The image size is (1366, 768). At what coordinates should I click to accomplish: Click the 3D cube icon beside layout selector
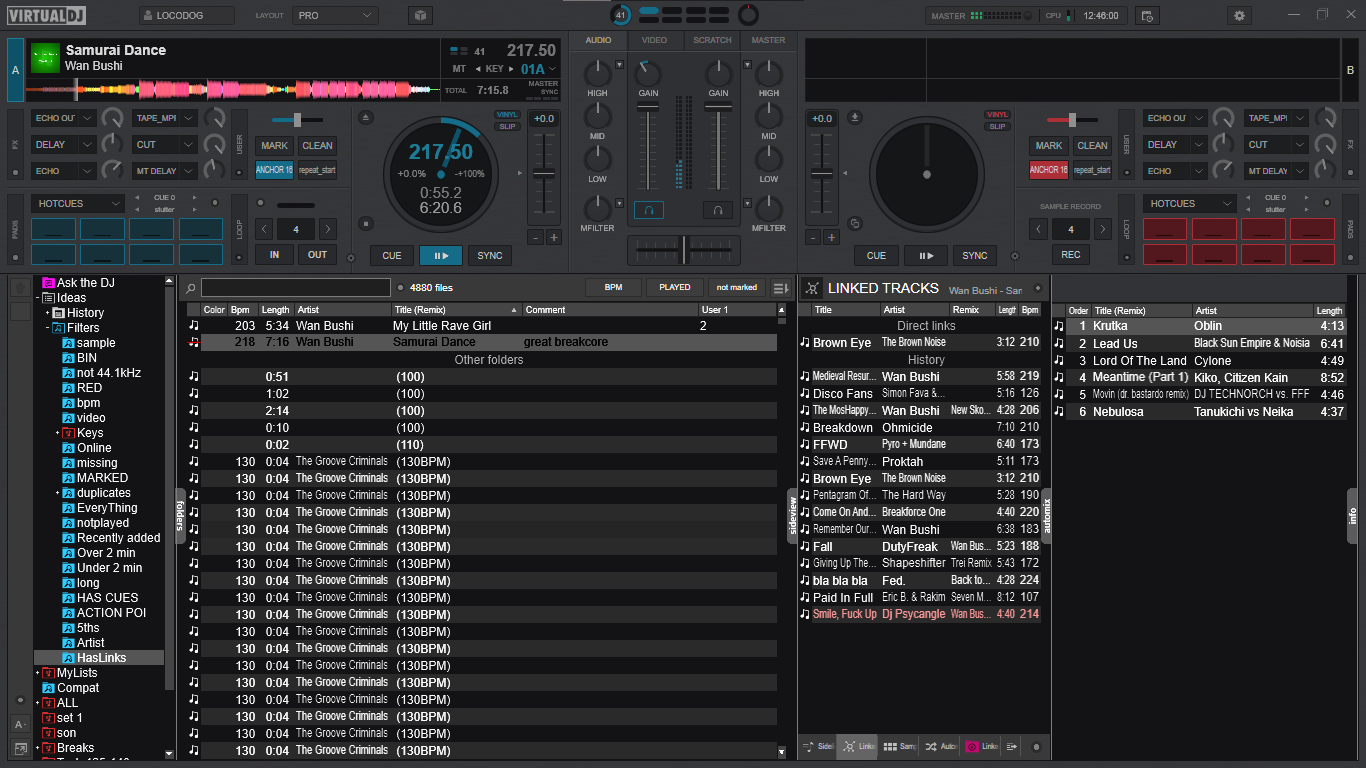pyautogui.click(x=420, y=16)
